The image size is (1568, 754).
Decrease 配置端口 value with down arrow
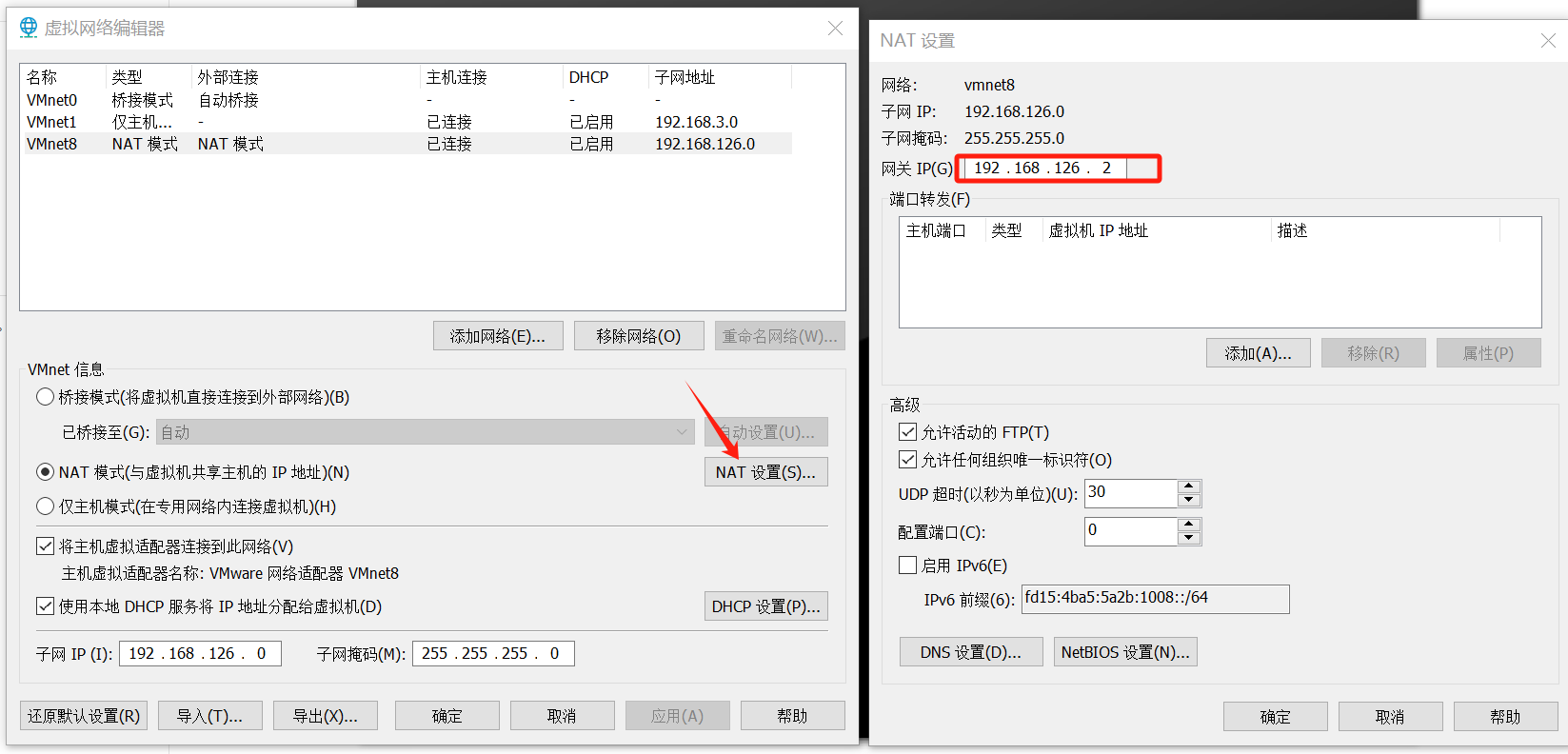[x=1188, y=539]
